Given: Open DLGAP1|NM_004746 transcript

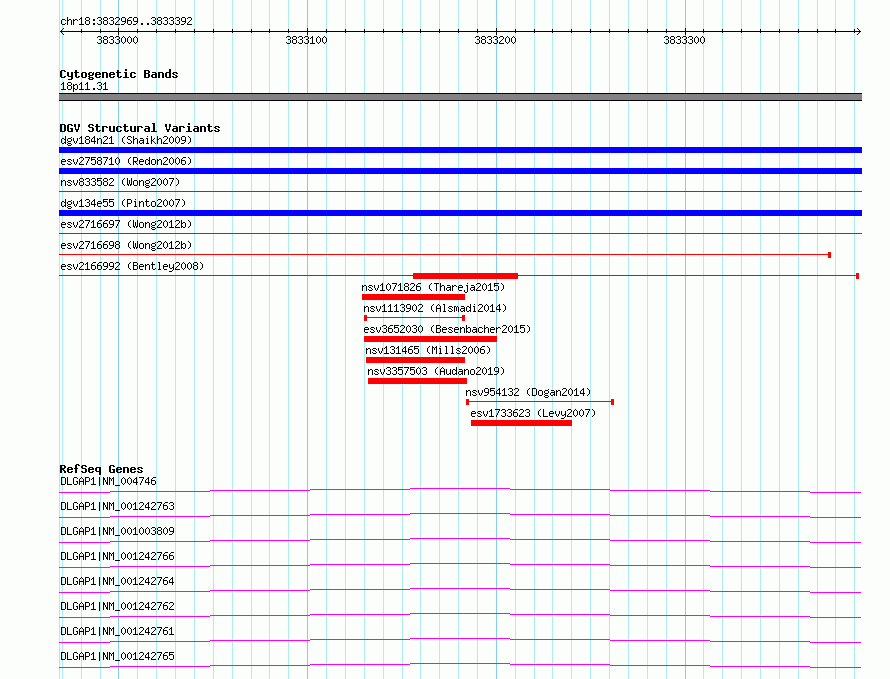Looking at the screenshot, I should [108, 481].
